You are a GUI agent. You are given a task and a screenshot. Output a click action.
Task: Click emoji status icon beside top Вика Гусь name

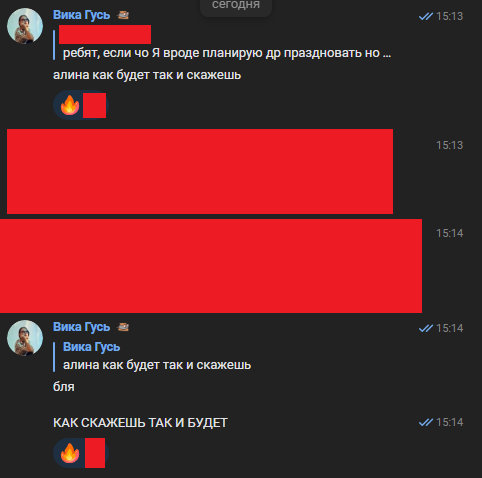pos(123,15)
